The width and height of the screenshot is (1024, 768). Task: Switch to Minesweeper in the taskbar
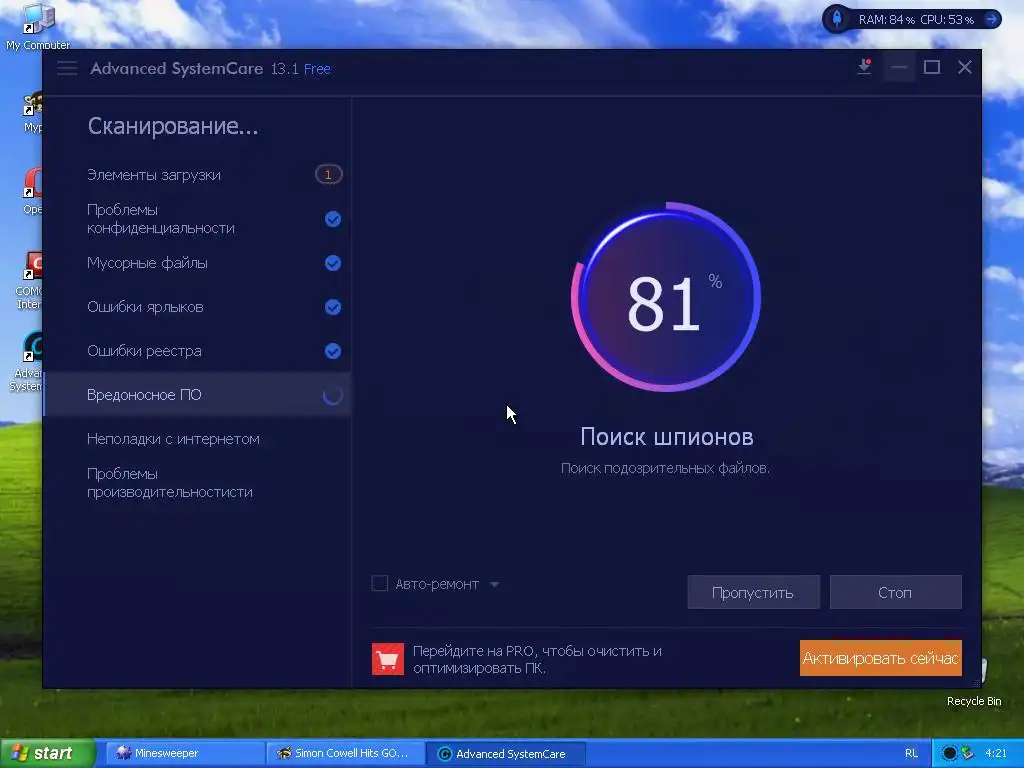point(184,753)
